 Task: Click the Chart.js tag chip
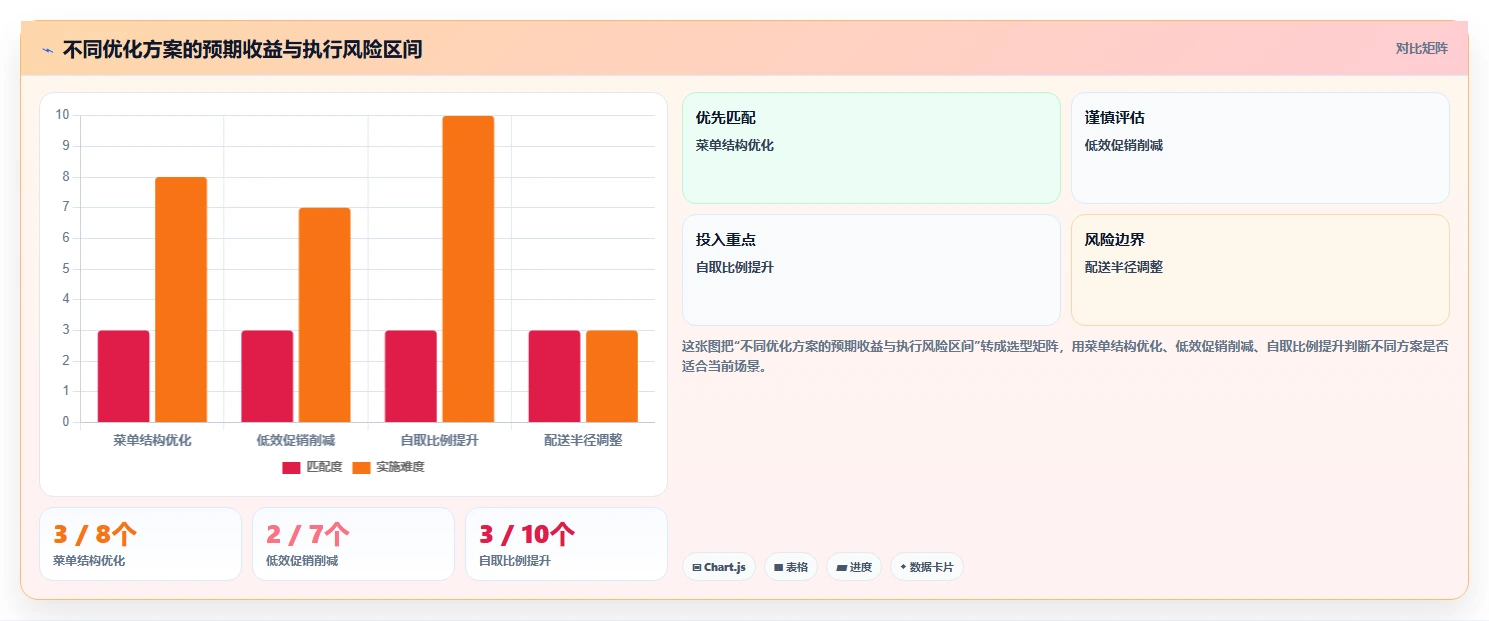point(719,567)
